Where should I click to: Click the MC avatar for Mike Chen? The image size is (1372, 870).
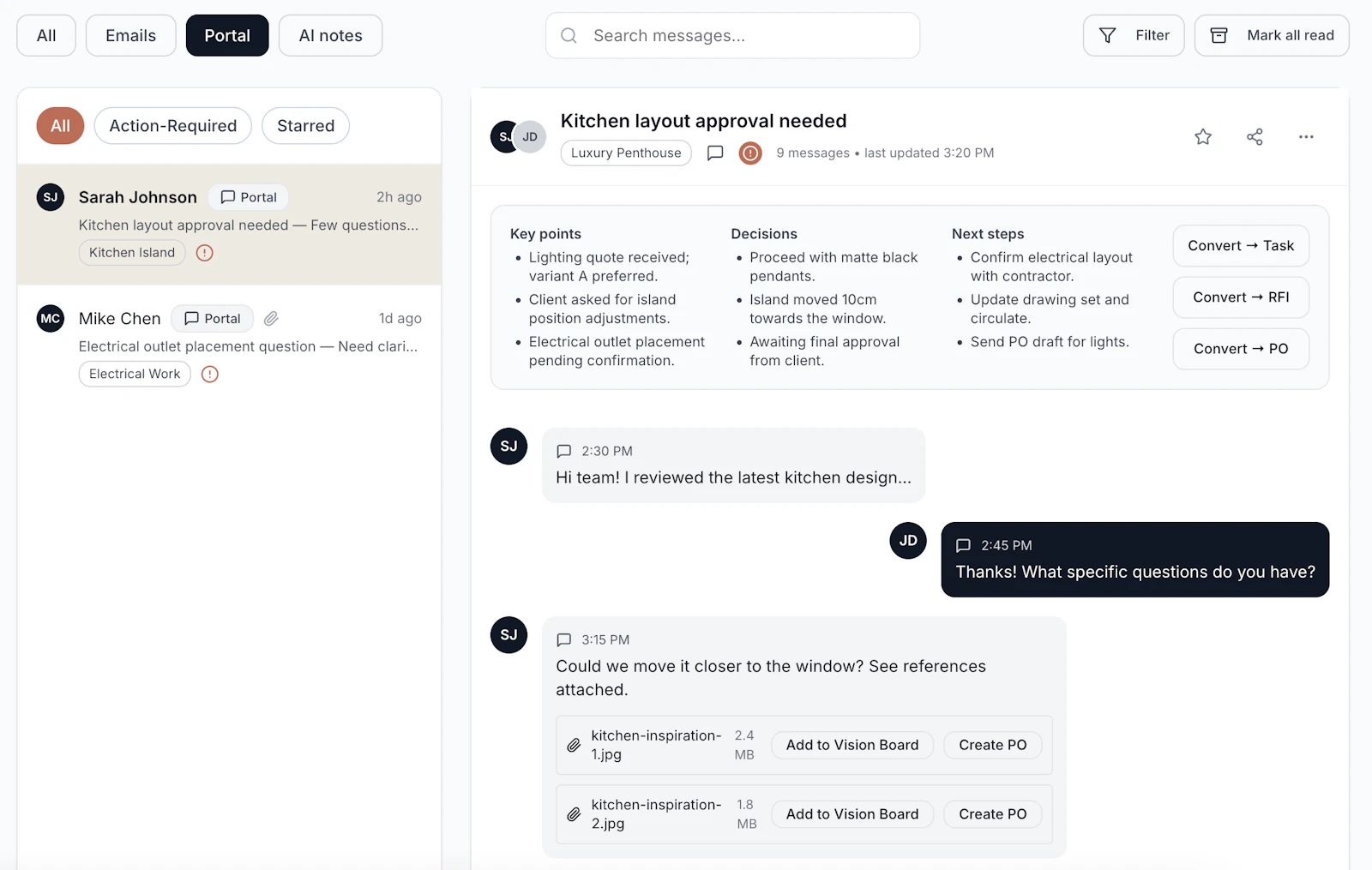51,319
